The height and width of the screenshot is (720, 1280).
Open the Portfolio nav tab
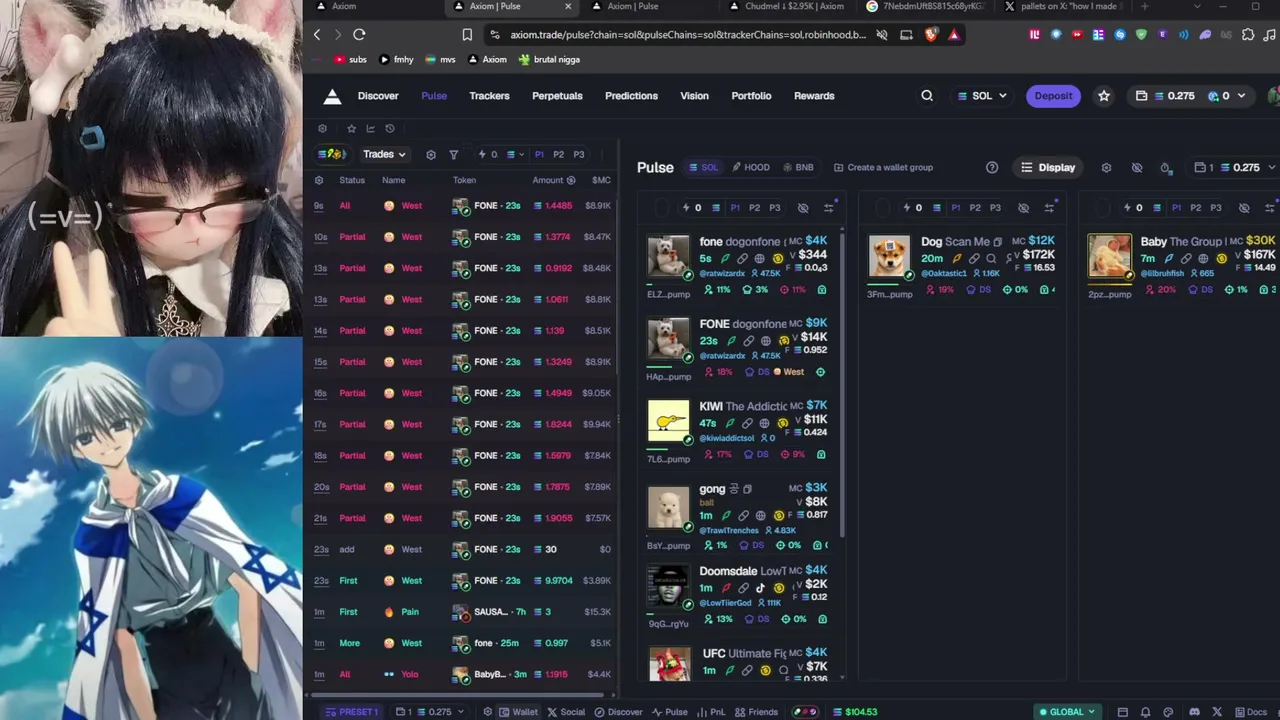[751, 96]
